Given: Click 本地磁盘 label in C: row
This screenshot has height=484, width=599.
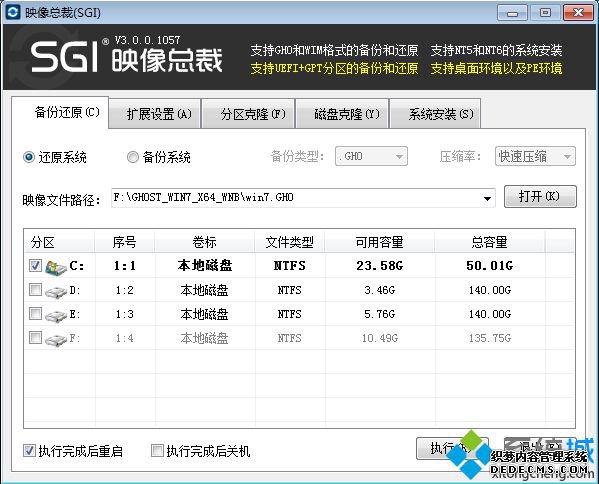Looking at the screenshot, I should 205,265.
